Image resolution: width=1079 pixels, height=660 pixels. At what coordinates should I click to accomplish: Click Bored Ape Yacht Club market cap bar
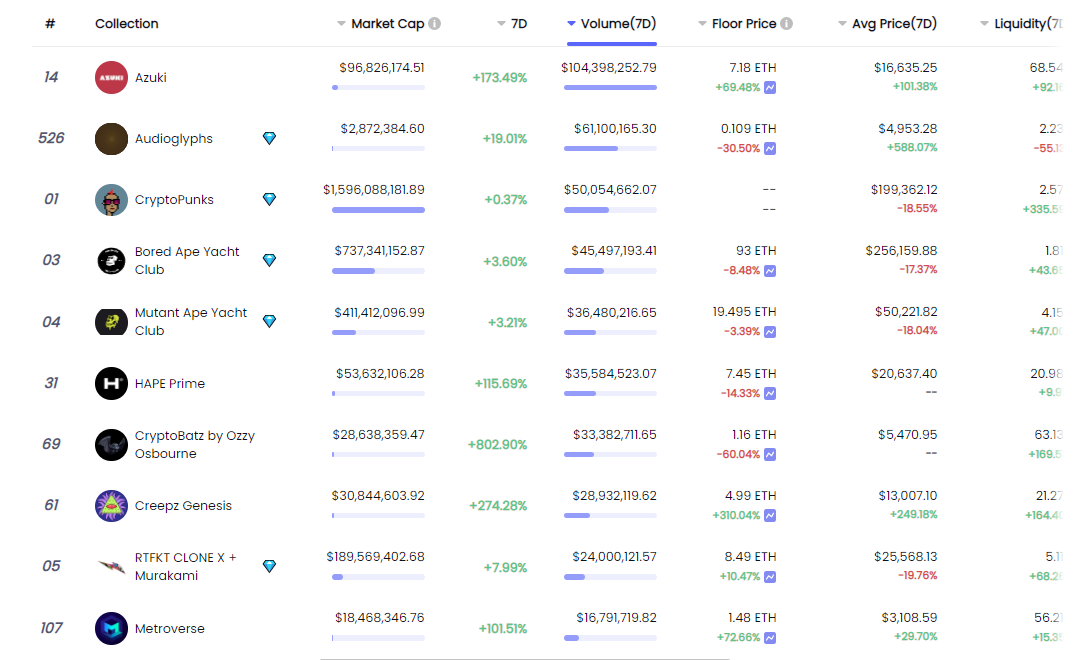coord(378,271)
